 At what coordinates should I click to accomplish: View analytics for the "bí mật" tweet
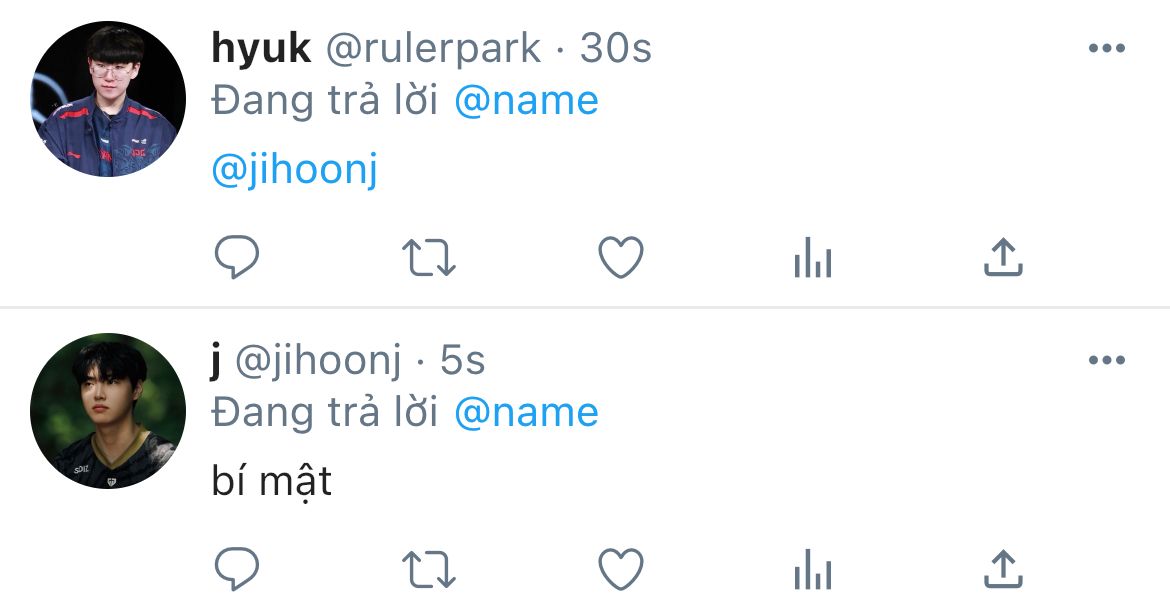(x=813, y=569)
